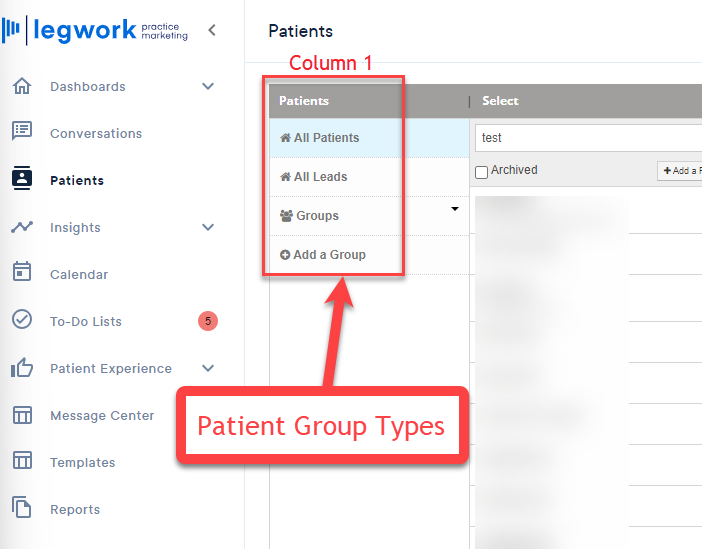Click the To-Do Lists checkmark icon

pyautogui.click(x=22, y=320)
